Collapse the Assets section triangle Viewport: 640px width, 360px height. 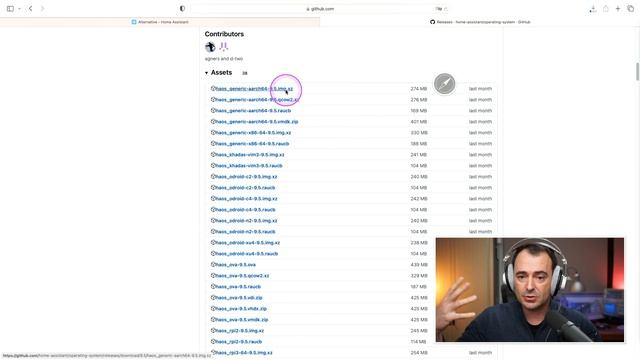click(207, 73)
